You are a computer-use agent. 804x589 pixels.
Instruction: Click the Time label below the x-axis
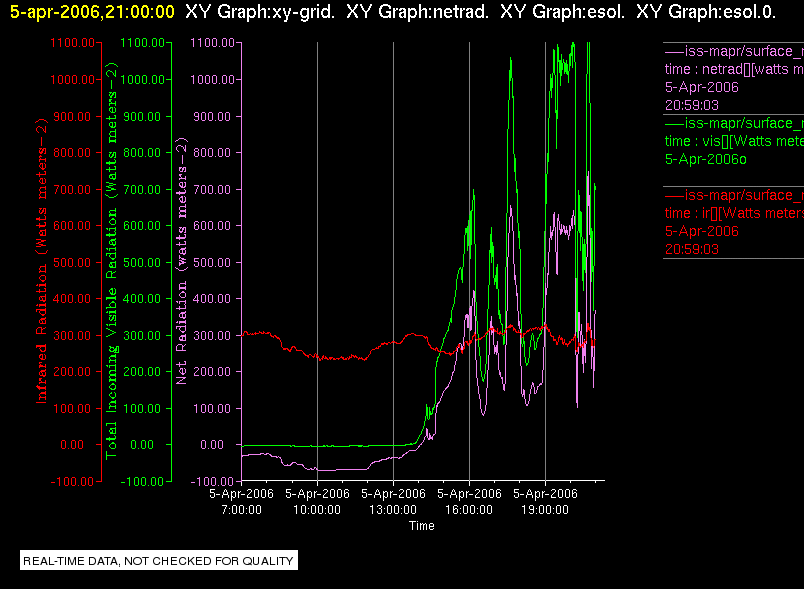pos(421,526)
